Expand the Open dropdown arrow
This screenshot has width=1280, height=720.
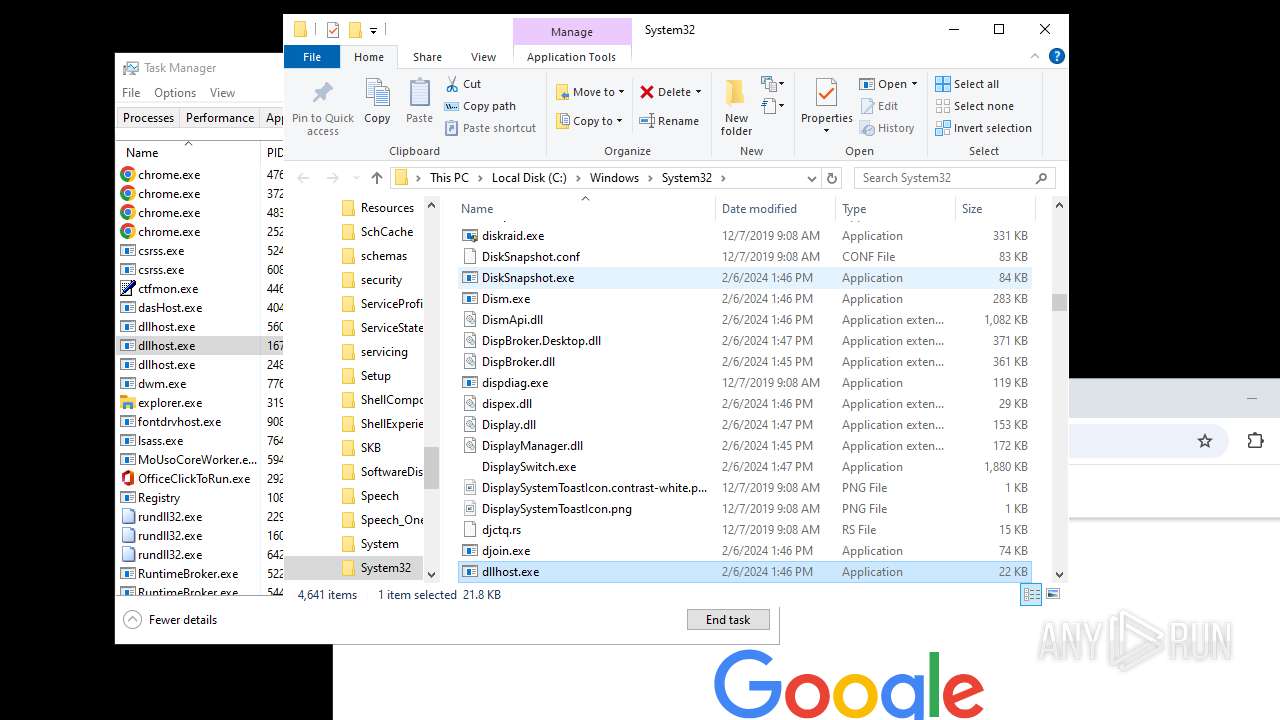click(x=913, y=84)
